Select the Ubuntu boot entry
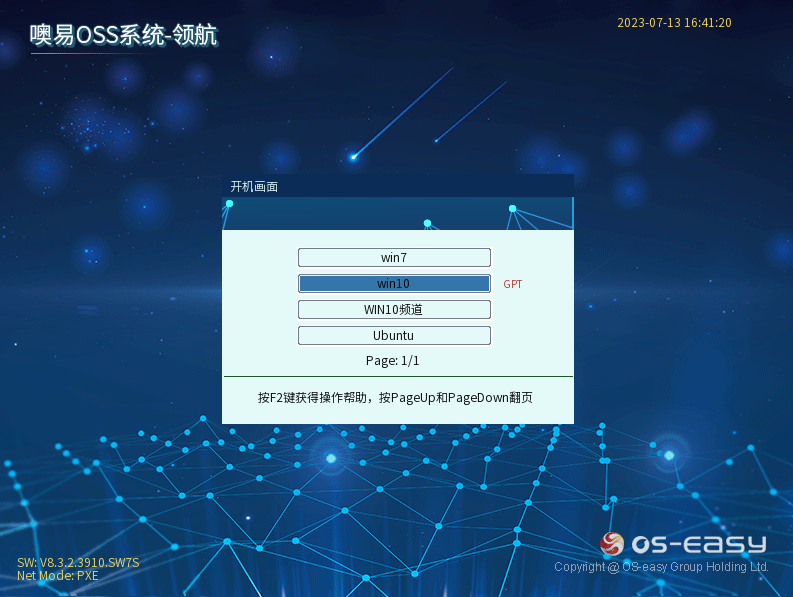Screen dimensions: 793x597 pos(394,336)
